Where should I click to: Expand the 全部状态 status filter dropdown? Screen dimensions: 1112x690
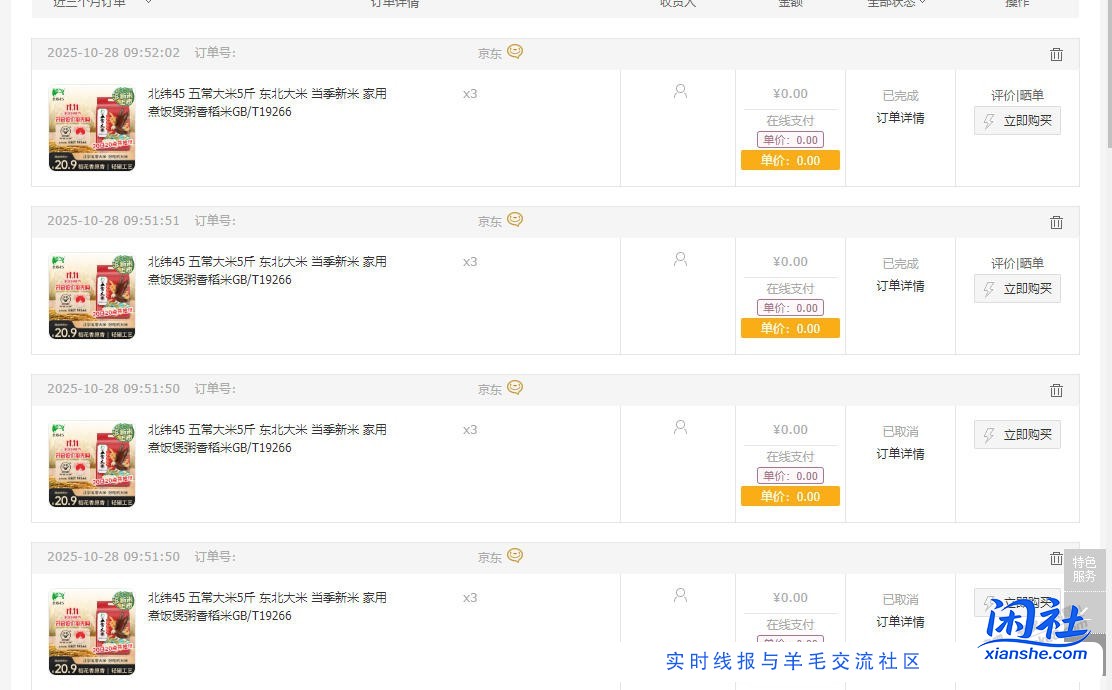pyautogui.click(x=896, y=3)
